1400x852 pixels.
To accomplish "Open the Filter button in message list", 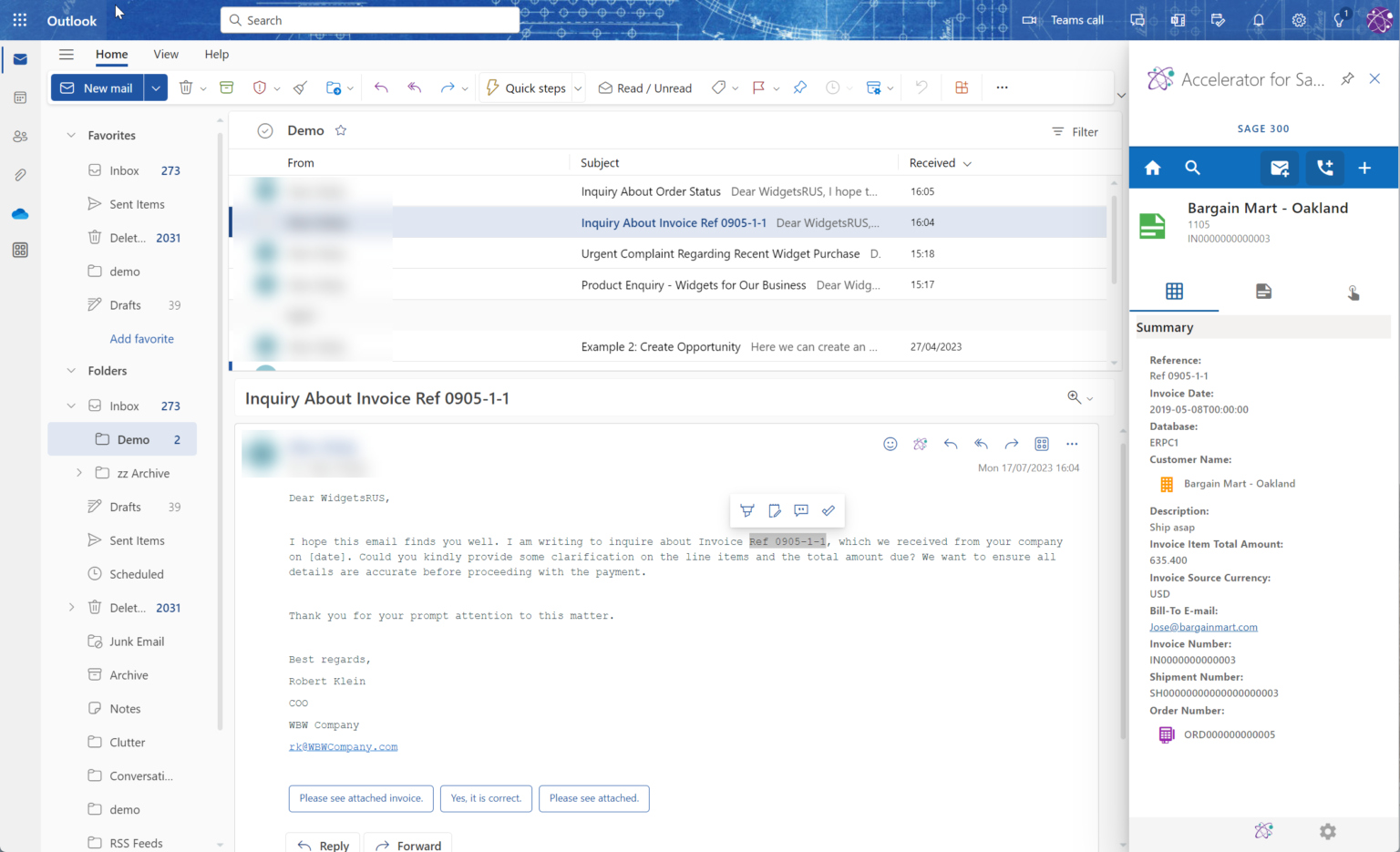I will point(1075,132).
